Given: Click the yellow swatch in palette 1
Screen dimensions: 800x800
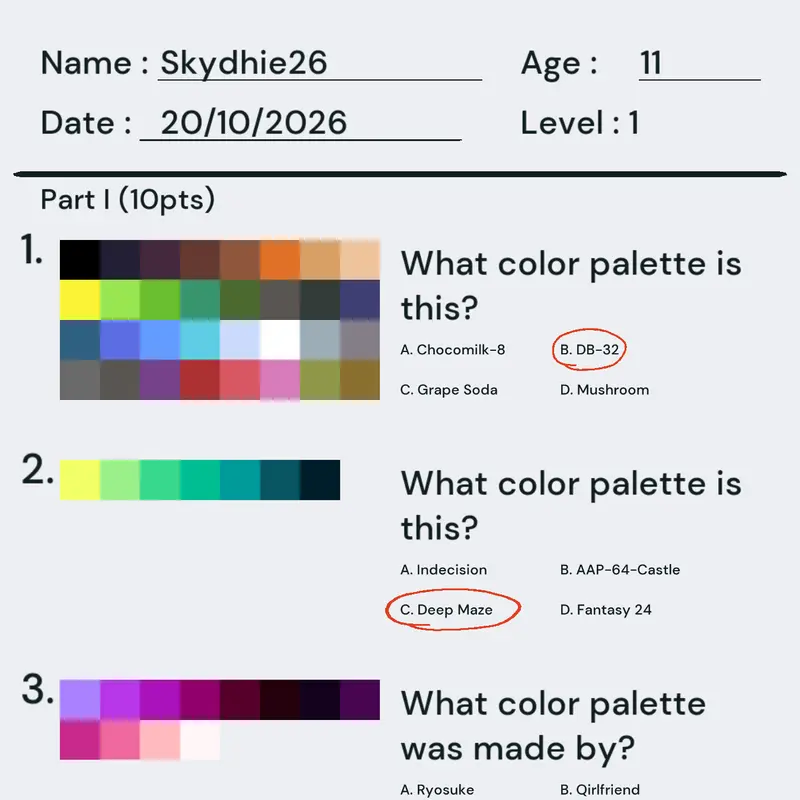Looking at the screenshot, I should coord(80,299).
